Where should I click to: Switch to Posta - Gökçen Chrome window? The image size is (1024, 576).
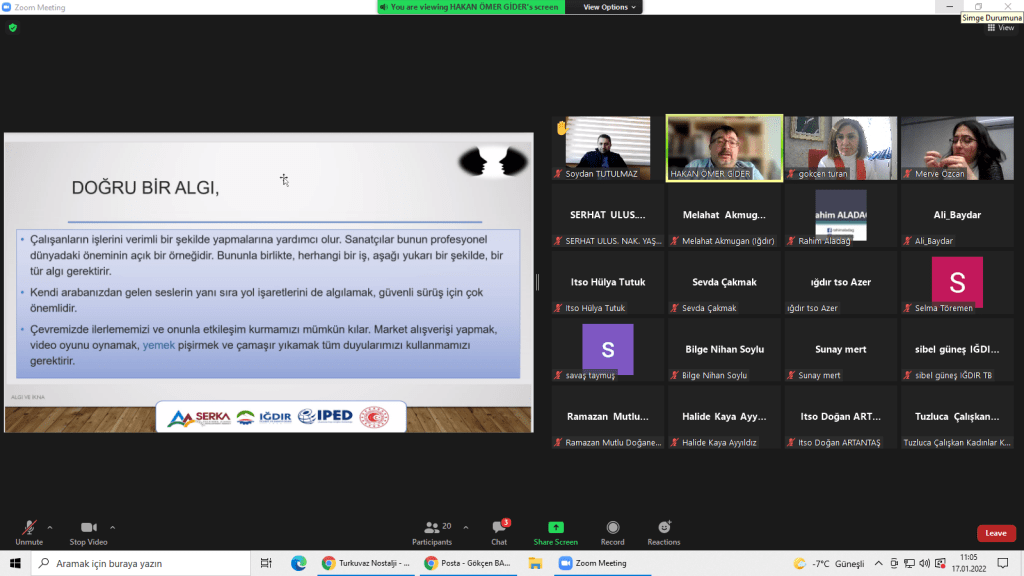[x=468, y=563]
